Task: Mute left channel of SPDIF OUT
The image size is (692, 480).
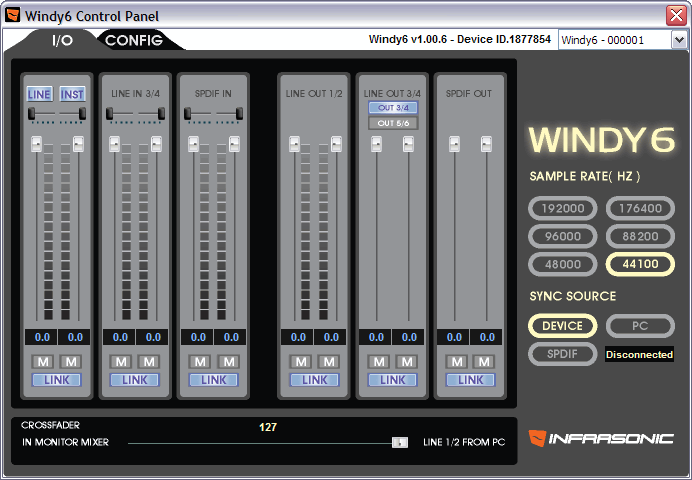Action: pyautogui.click(x=457, y=362)
